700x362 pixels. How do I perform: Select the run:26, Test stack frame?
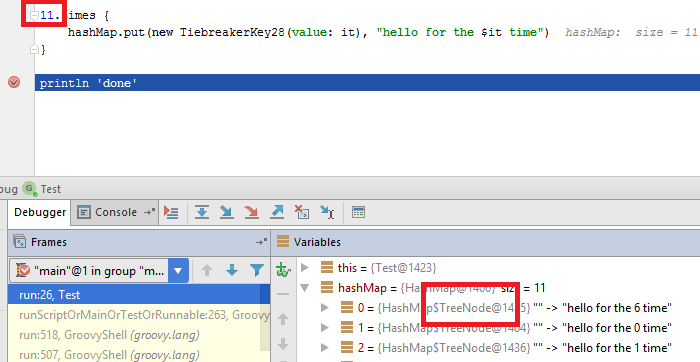coord(139,295)
